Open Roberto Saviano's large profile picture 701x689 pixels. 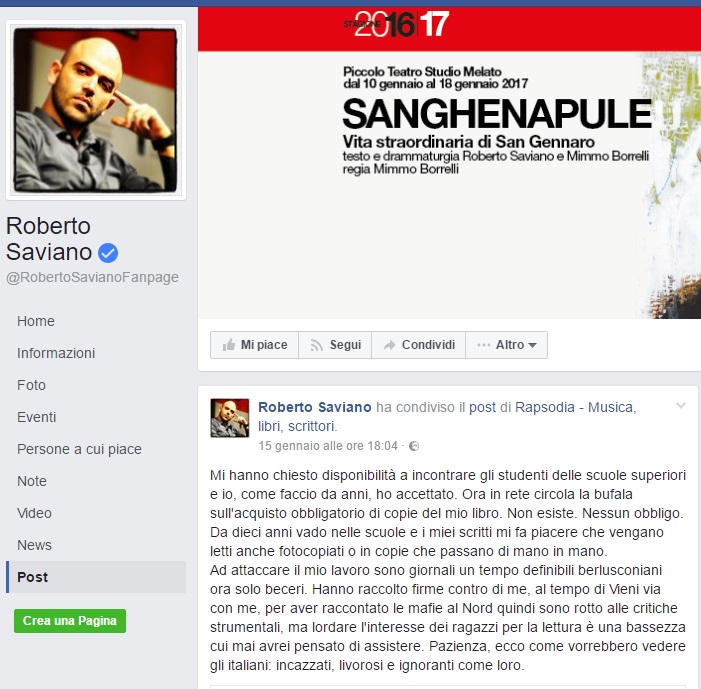(96, 110)
